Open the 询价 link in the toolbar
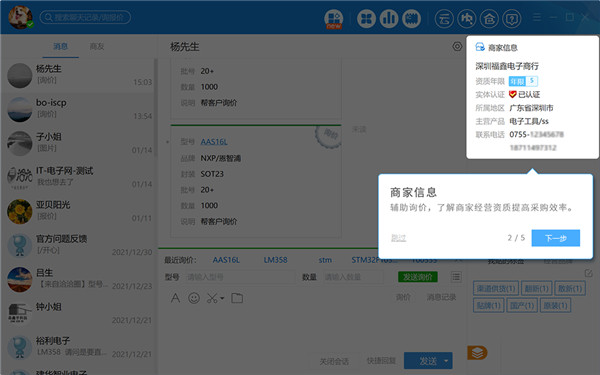Screen dimensions: 600x375 click(x=403, y=297)
